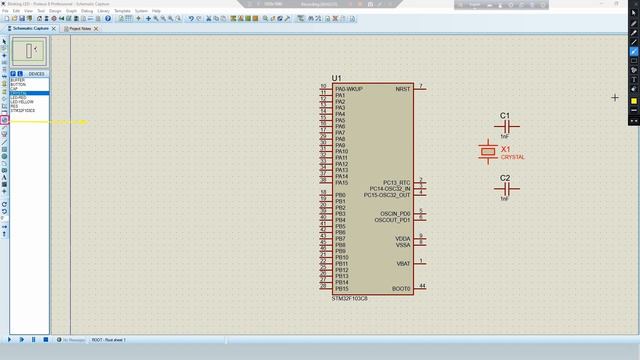Mirror the part with the Y-flip arrow icon

click(4, 234)
